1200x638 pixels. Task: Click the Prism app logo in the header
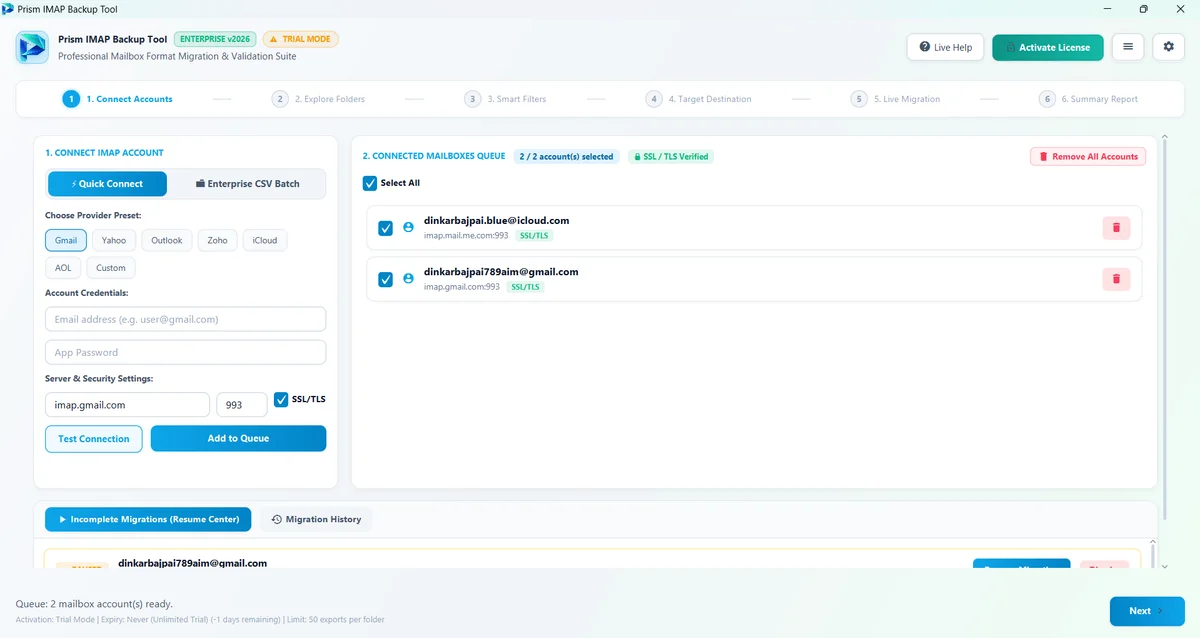(x=32, y=47)
